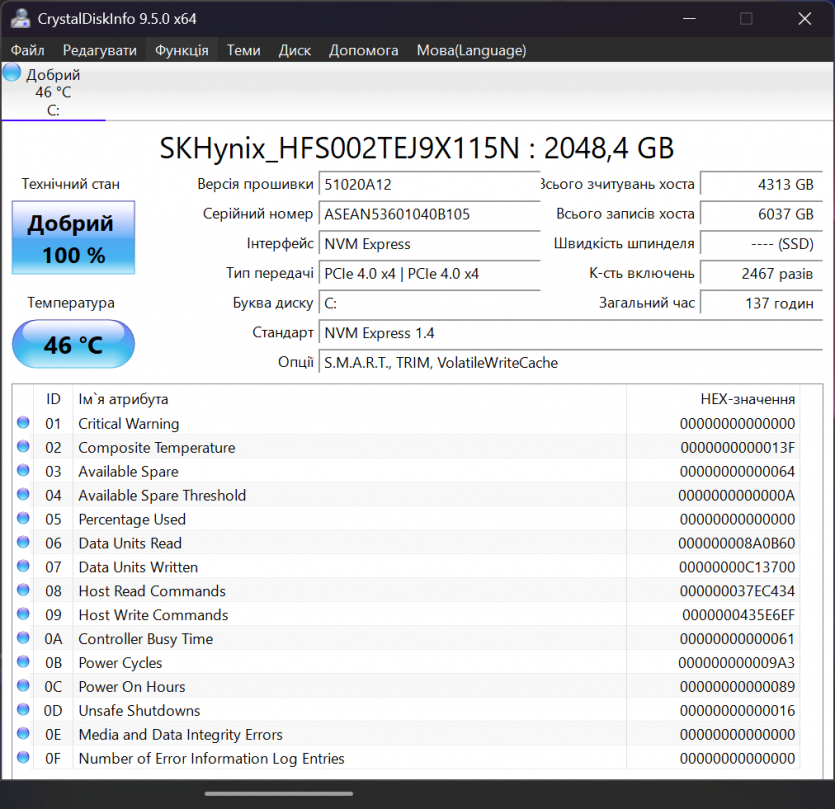Image resolution: width=835 pixels, height=809 pixels.
Task: Click the Добрий 100 % health status button
Action: (x=73, y=238)
